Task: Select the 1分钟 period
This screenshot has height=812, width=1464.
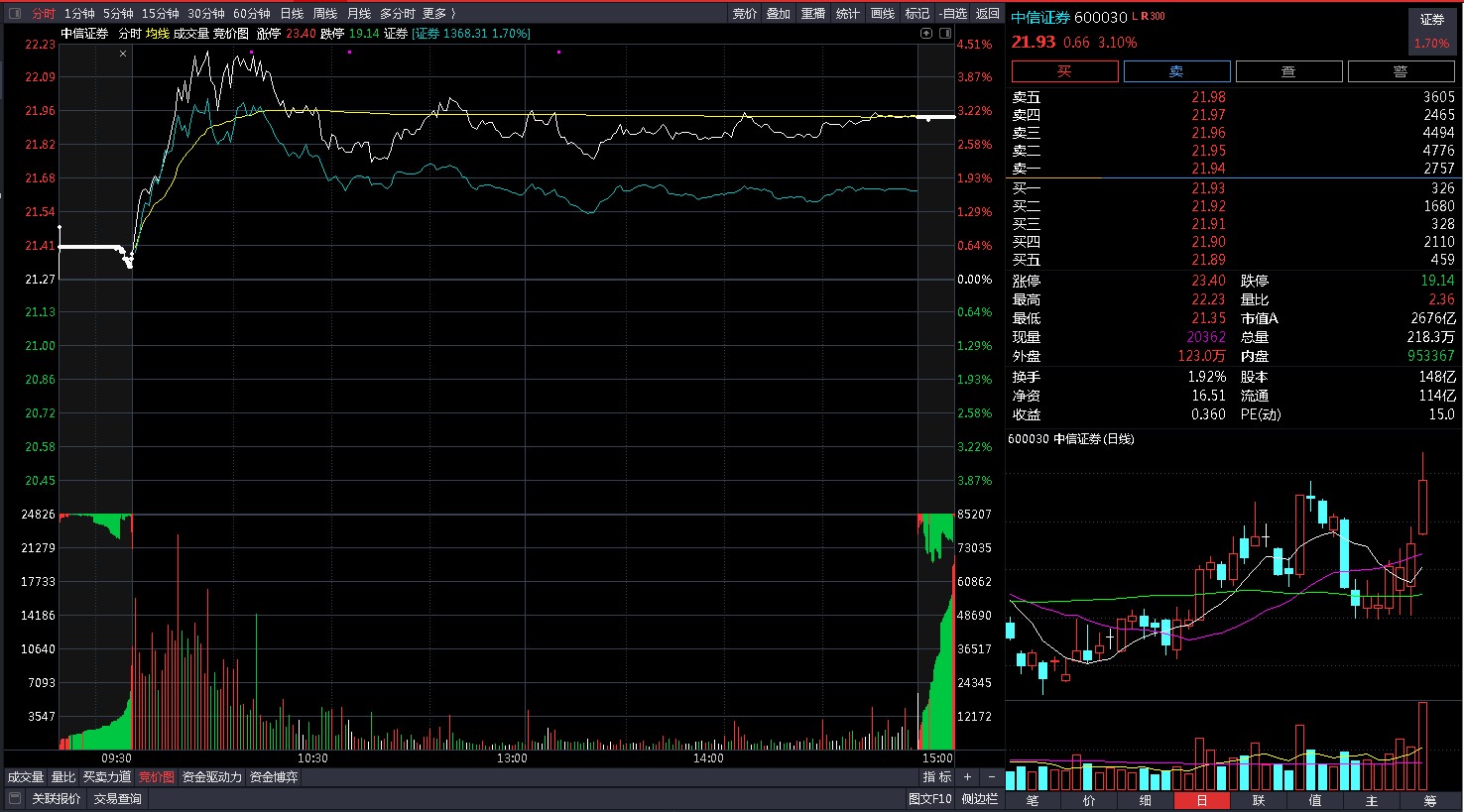Action: (x=79, y=13)
